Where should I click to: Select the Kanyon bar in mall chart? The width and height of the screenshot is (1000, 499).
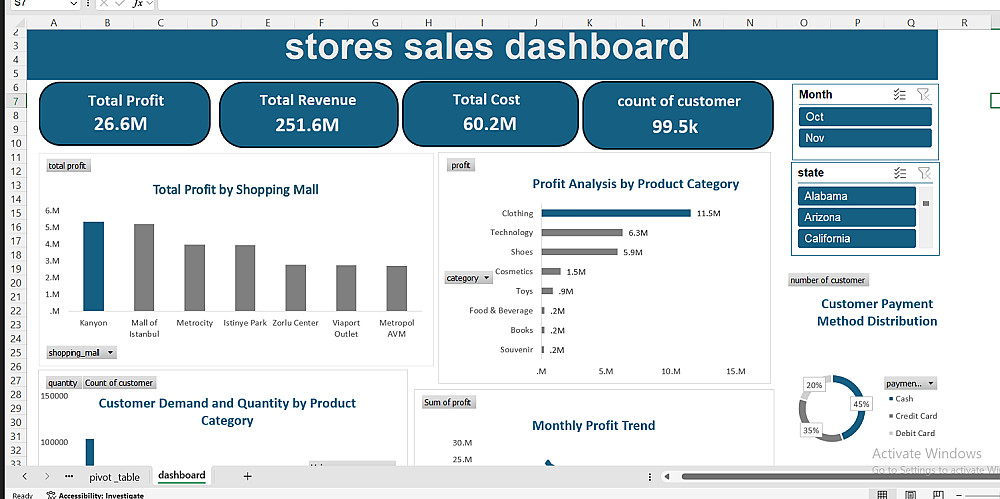[x=94, y=266]
